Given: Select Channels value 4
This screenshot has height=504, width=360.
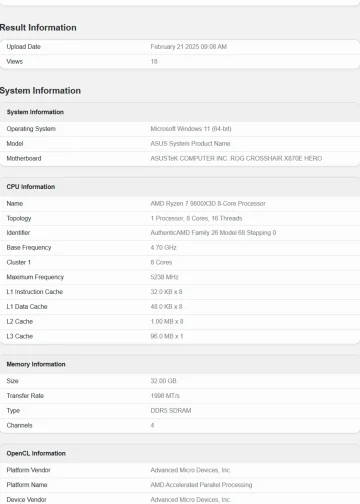Looking at the screenshot, I should click(x=152, y=425).
